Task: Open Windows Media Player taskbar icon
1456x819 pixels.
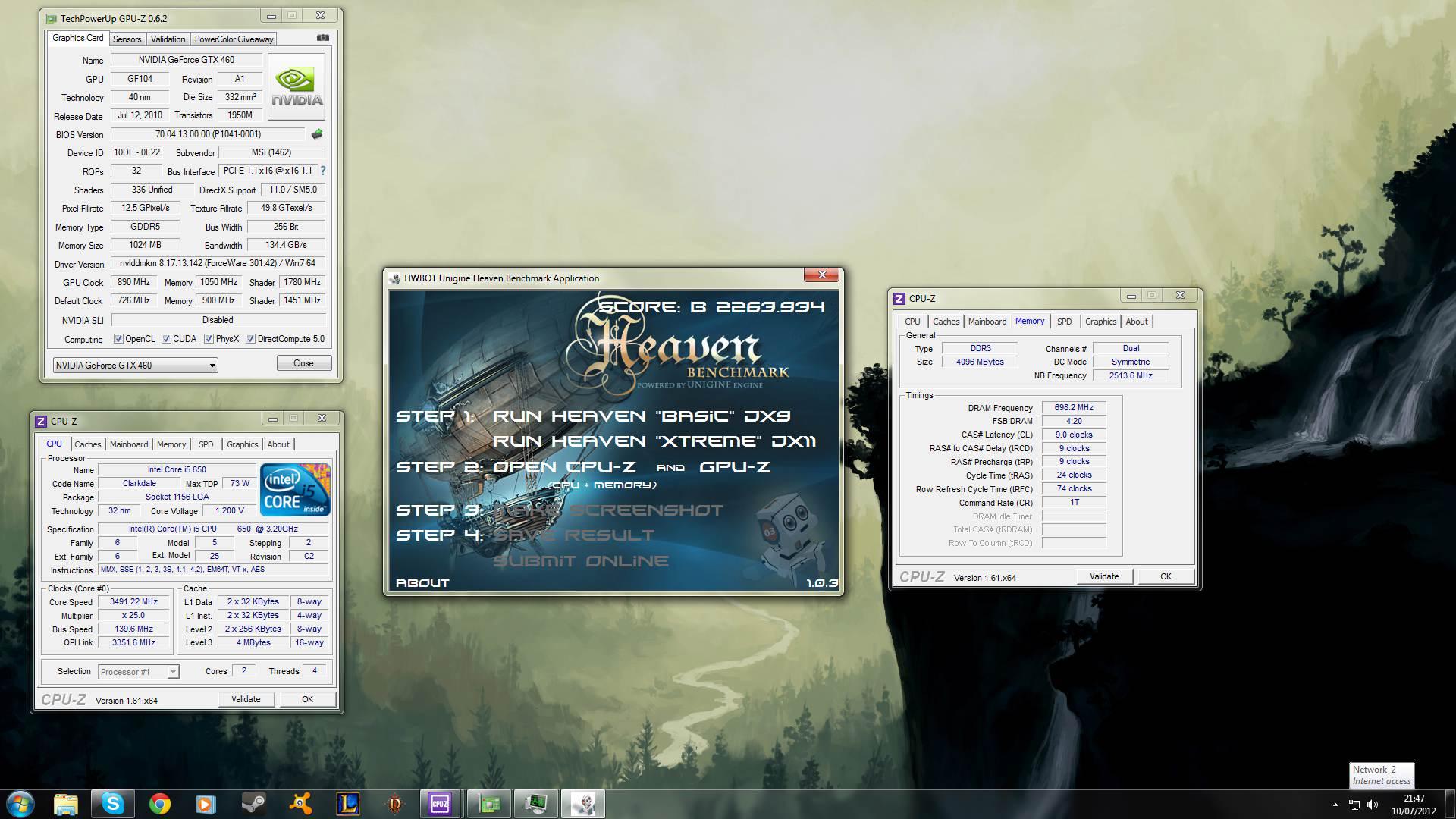Action: pyautogui.click(x=206, y=803)
